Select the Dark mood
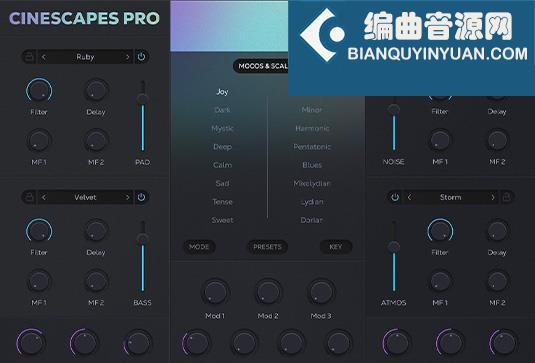This screenshot has width=535, height=363. point(222,110)
